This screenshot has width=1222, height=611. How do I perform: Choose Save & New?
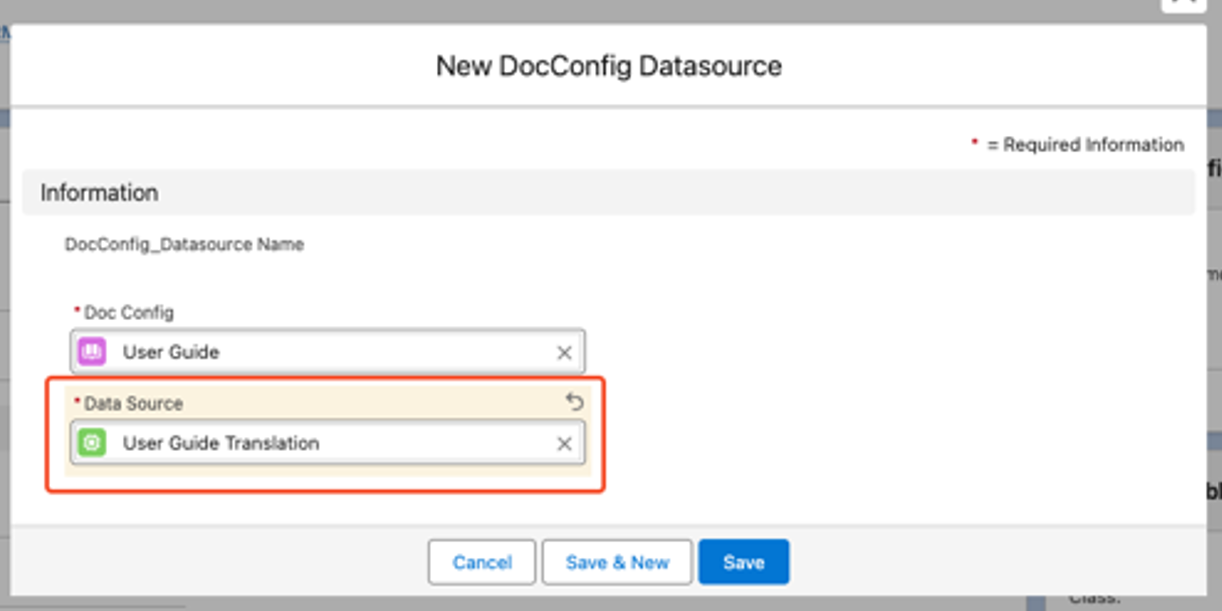point(617,562)
